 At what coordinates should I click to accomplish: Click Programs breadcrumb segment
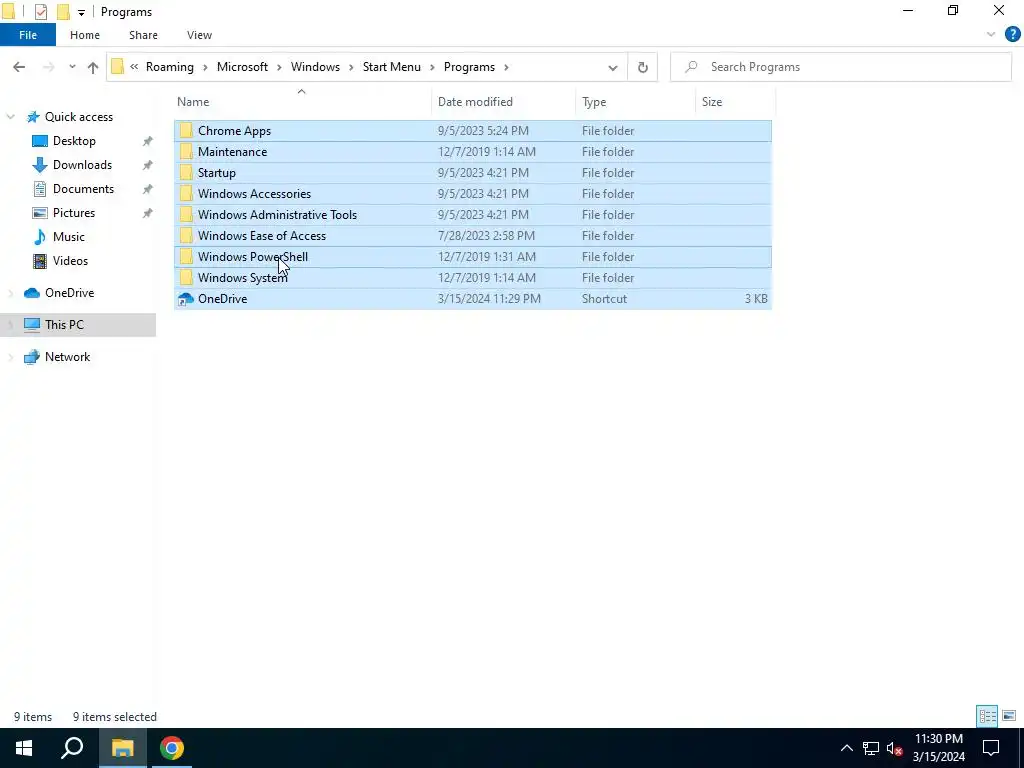(x=469, y=67)
